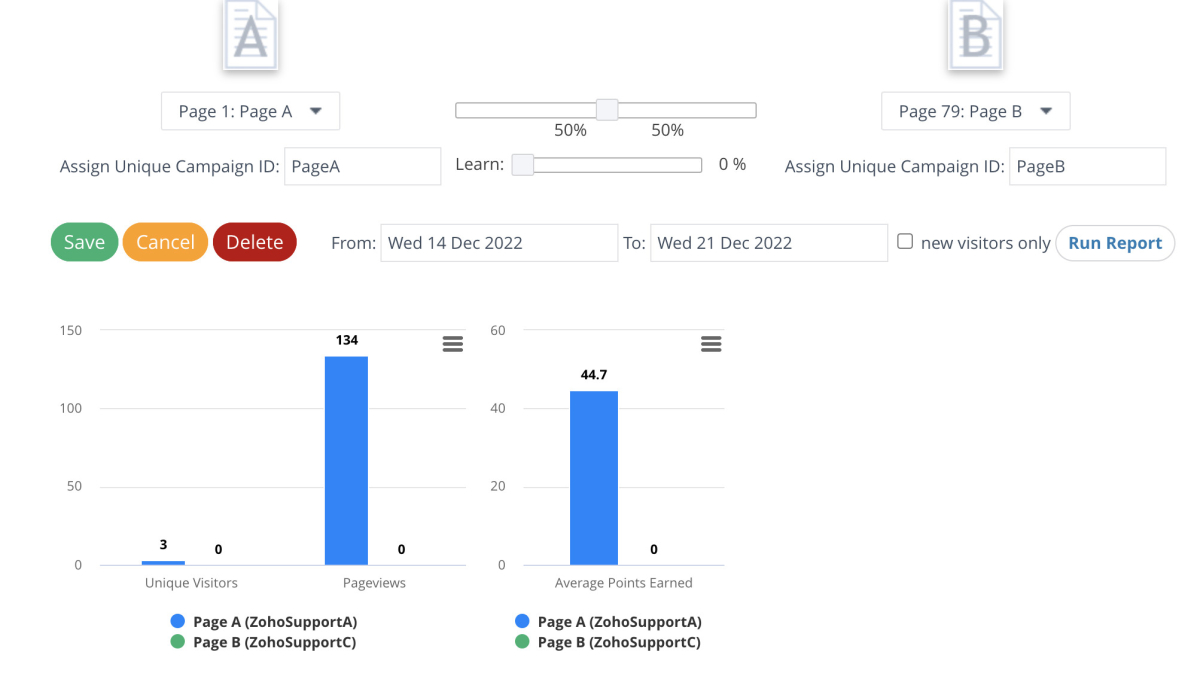Click the Save button

[x=84, y=241]
